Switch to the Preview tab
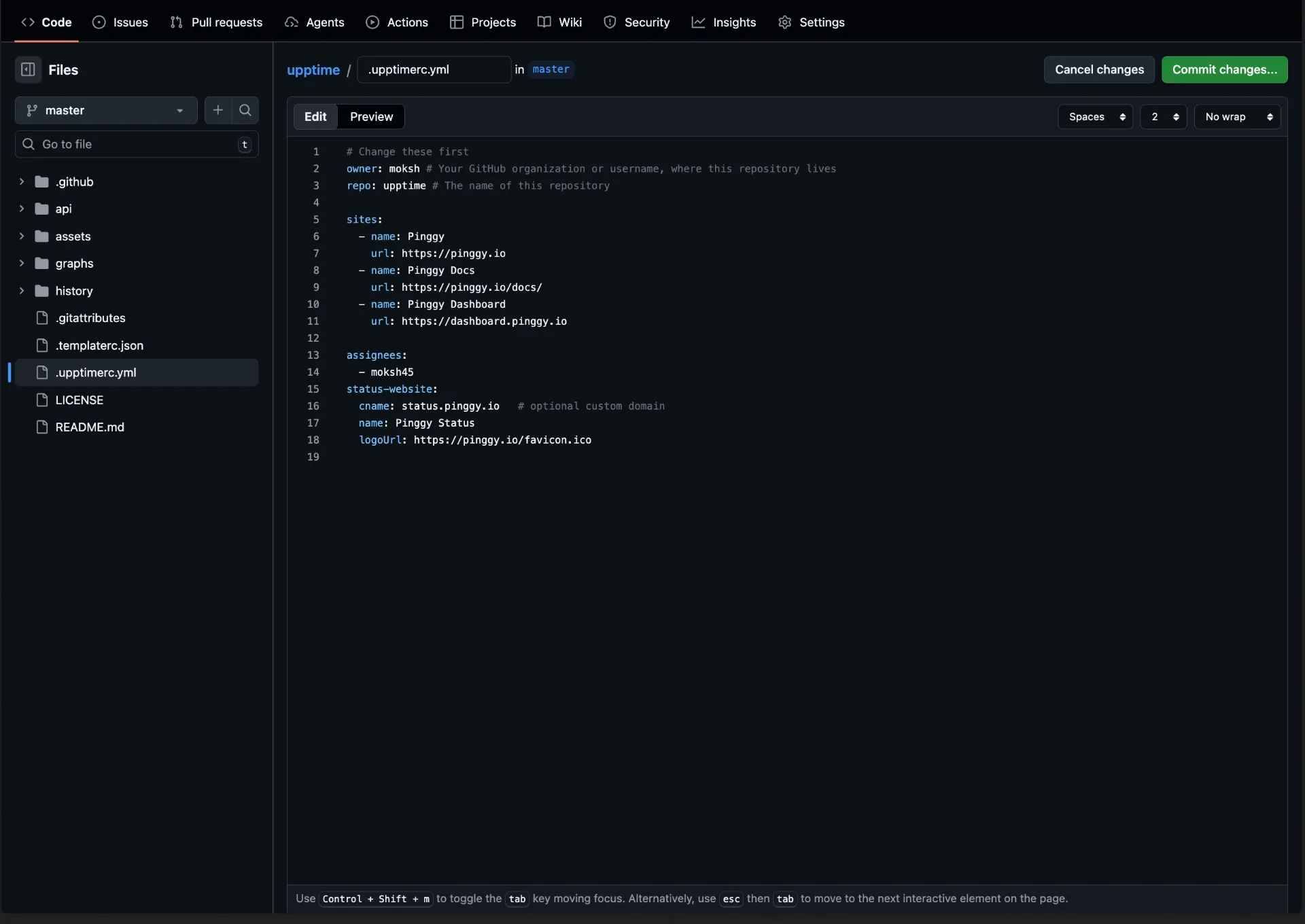 (x=370, y=116)
